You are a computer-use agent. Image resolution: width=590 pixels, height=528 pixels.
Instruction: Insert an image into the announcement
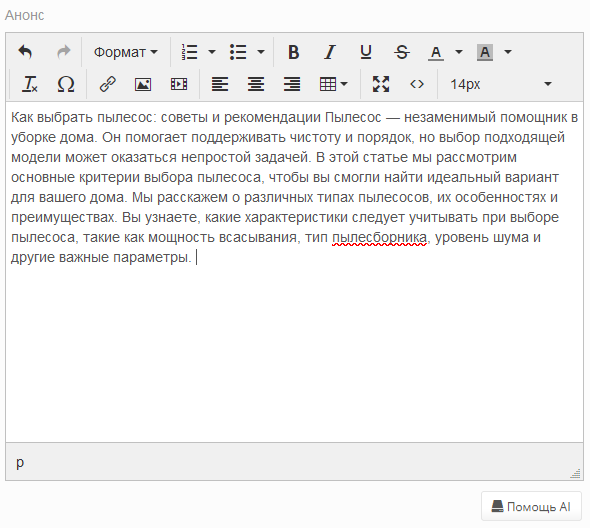(143, 84)
